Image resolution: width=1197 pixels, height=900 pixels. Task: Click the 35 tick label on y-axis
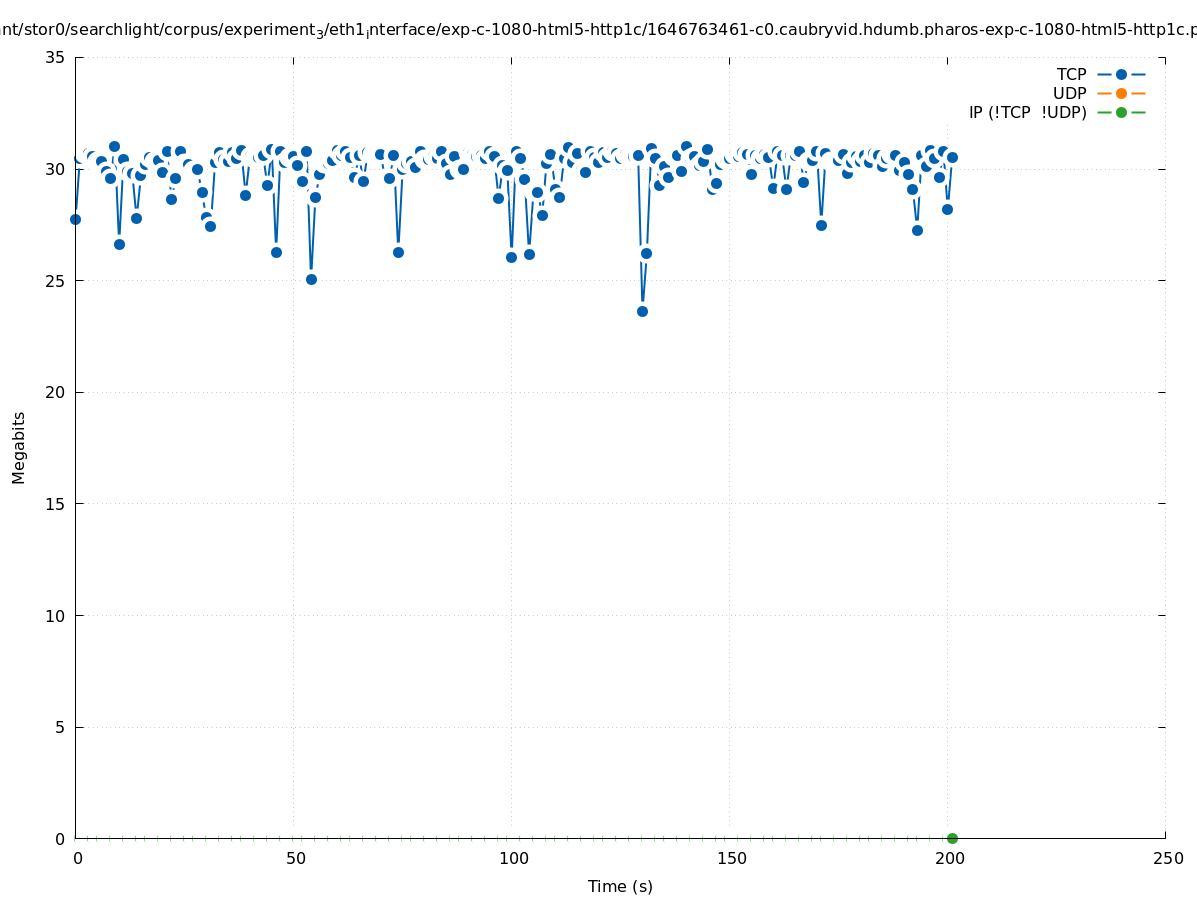pos(55,57)
